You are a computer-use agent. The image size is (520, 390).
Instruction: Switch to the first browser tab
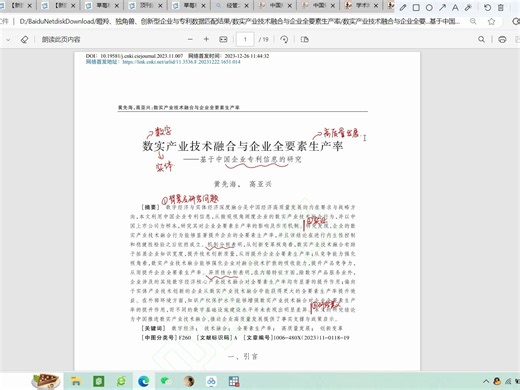[17, 6]
